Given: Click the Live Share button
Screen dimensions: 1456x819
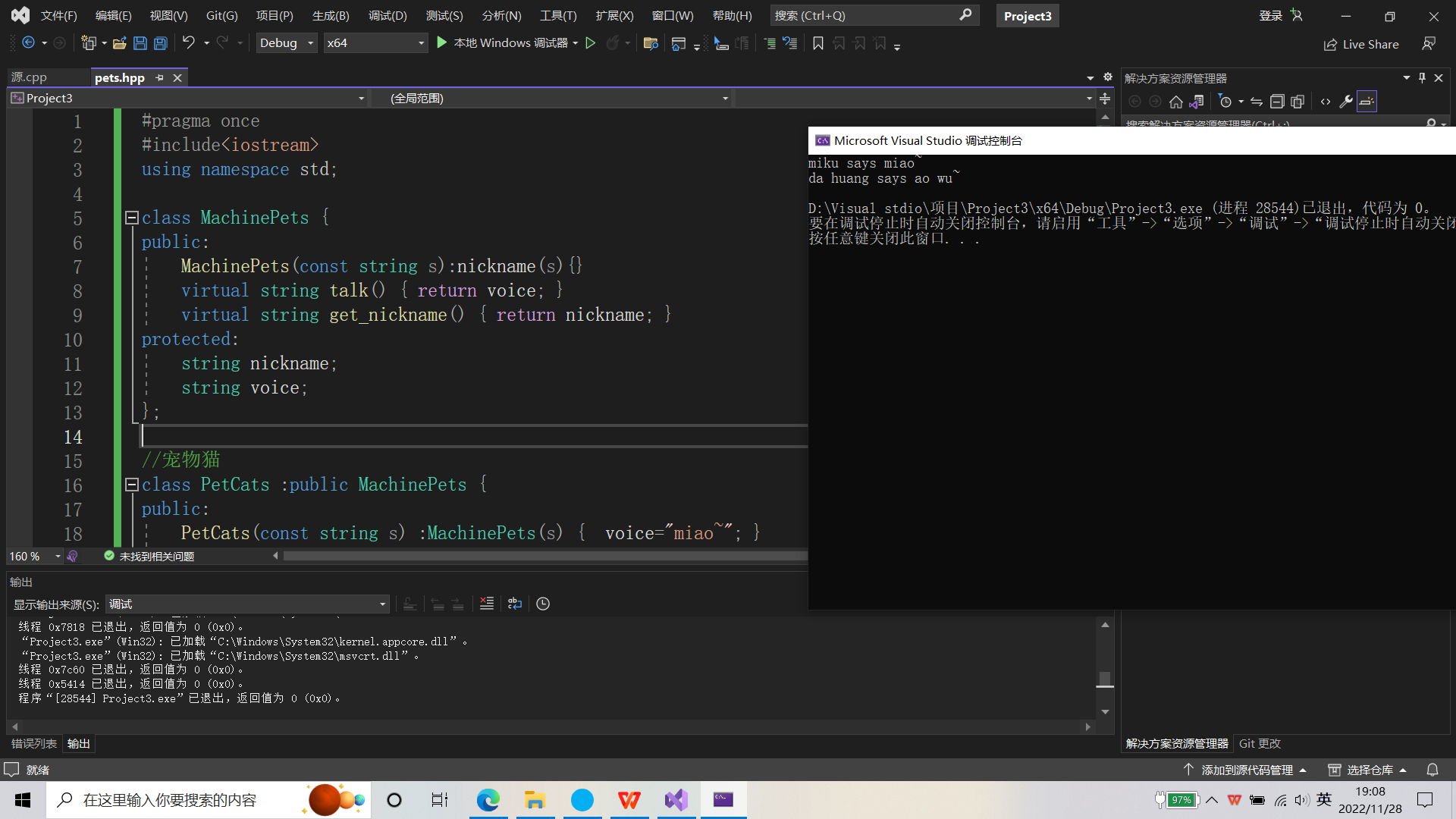Looking at the screenshot, I should (x=1361, y=44).
